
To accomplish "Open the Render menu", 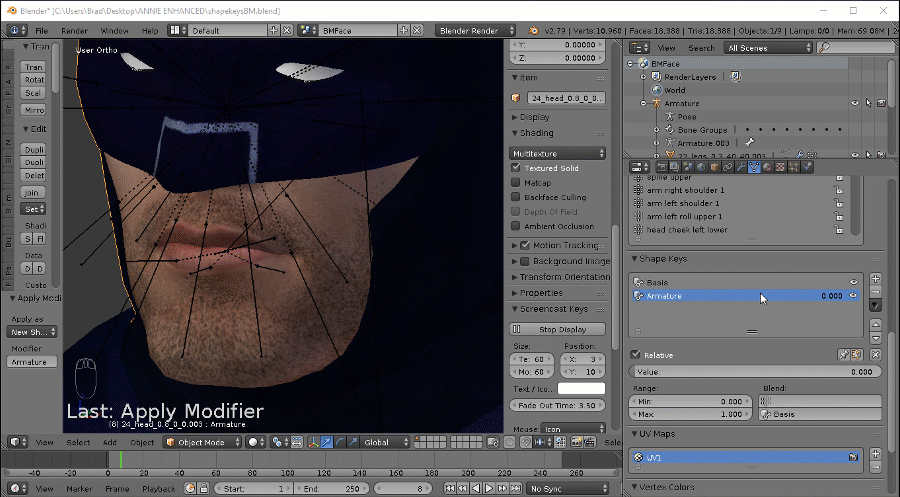I will pyautogui.click(x=74, y=30).
